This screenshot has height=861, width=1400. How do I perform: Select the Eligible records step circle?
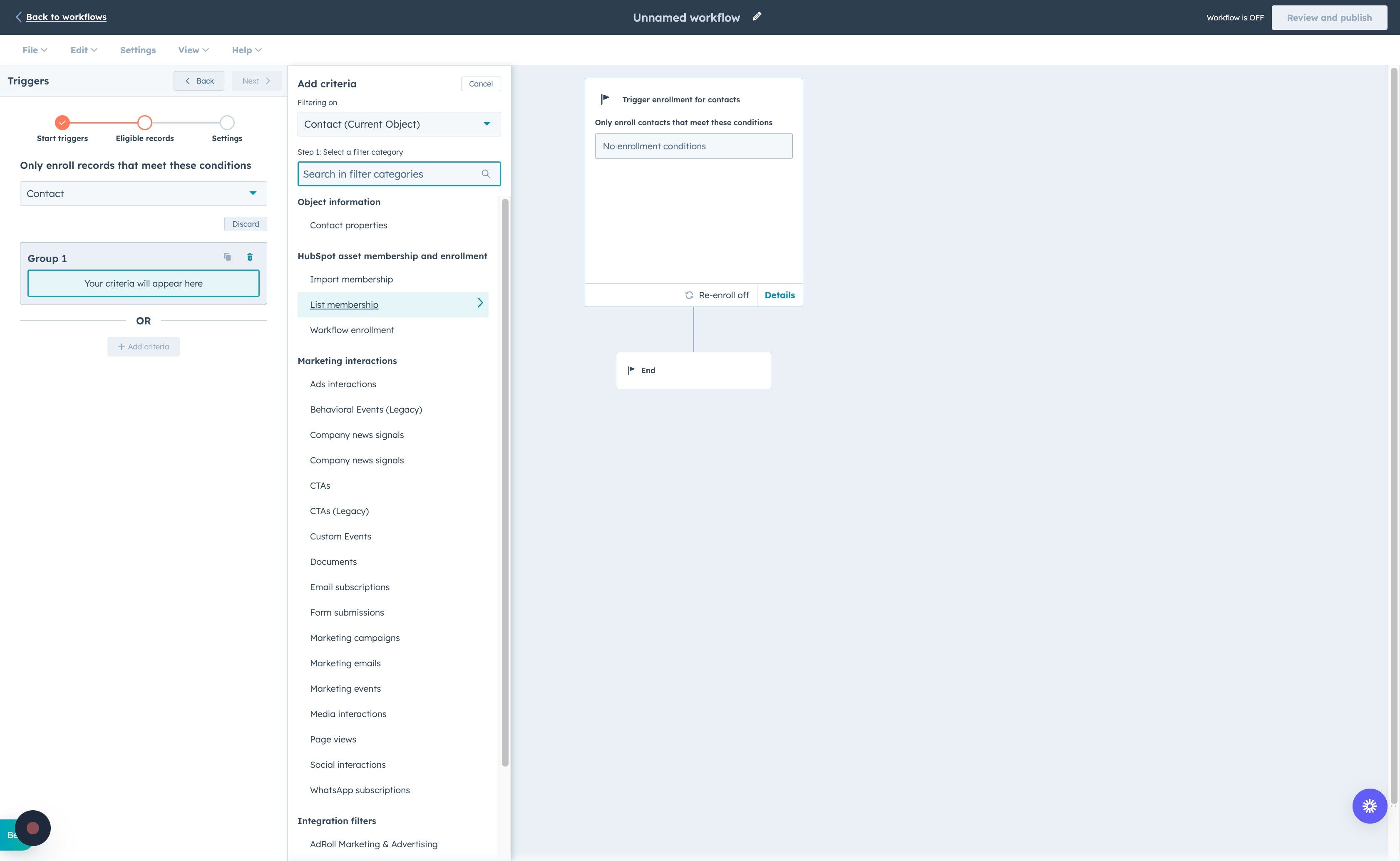(145, 122)
